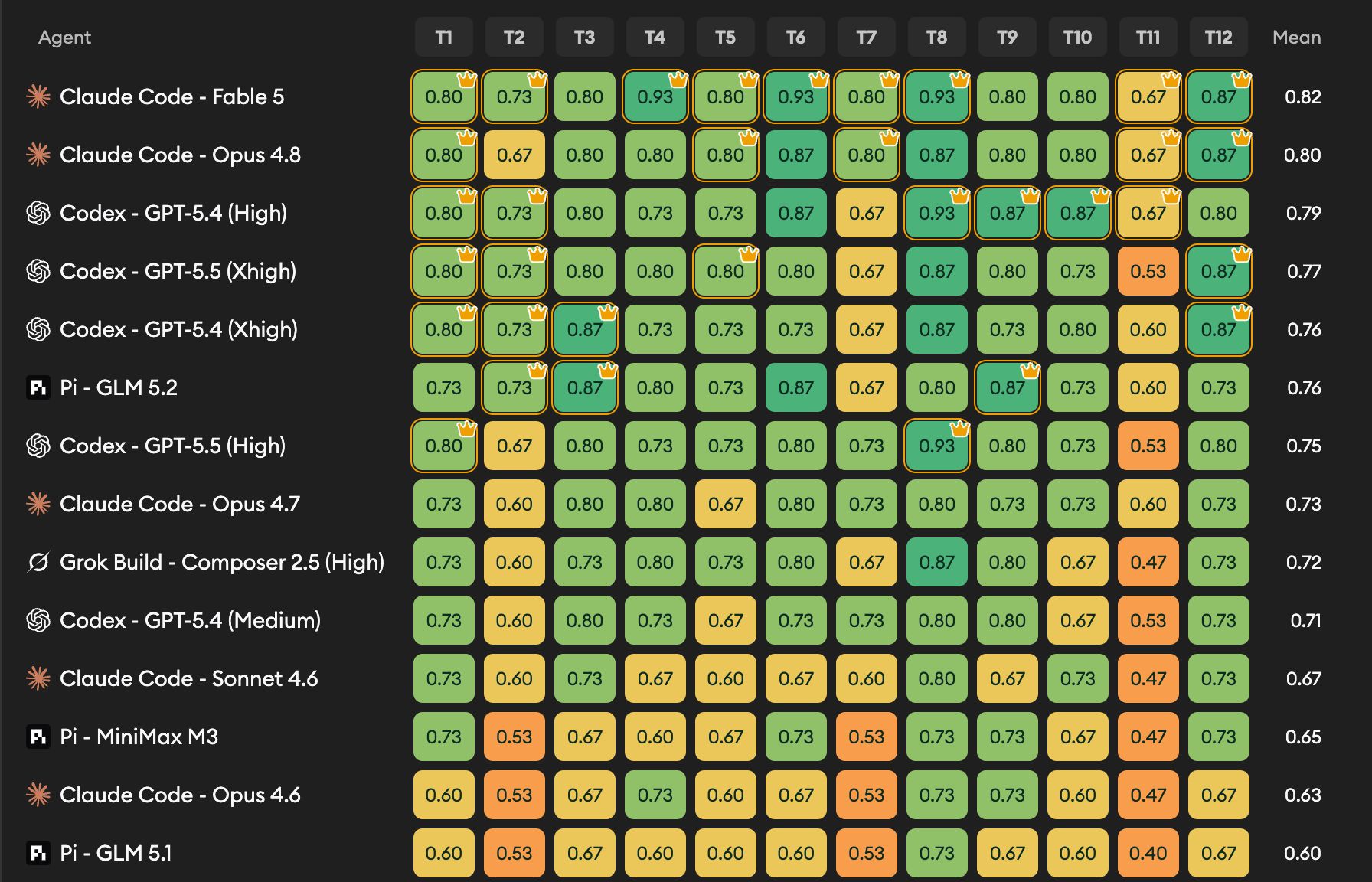
Task: Click Sonnet 4.6 T8 score 0.80
Action: [x=937, y=678]
